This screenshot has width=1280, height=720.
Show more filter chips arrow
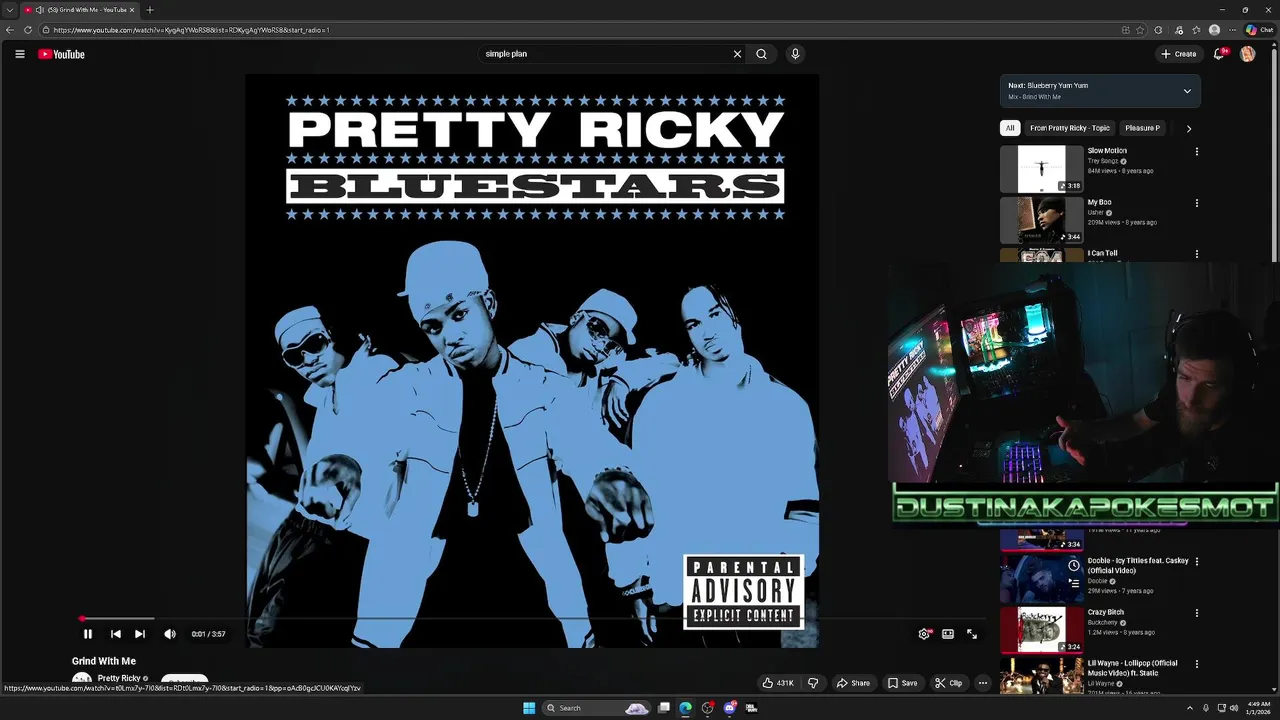[1188, 128]
